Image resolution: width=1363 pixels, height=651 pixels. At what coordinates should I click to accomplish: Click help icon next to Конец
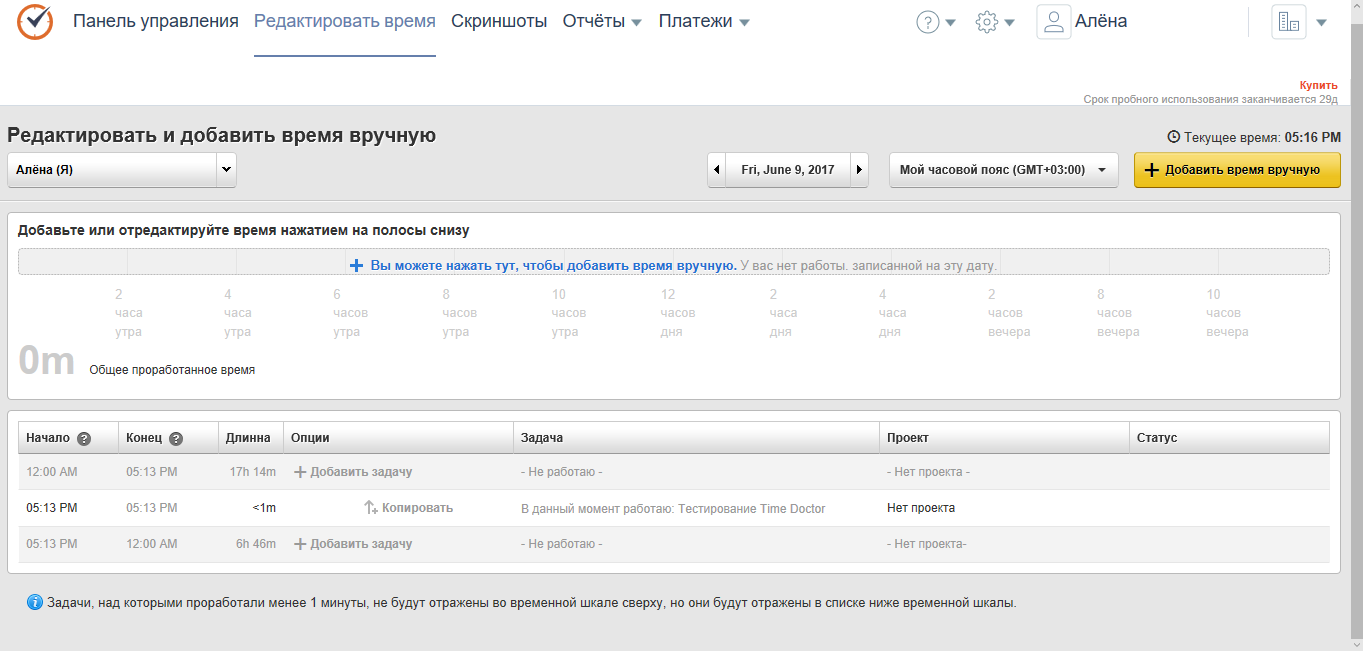pos(176,438)
